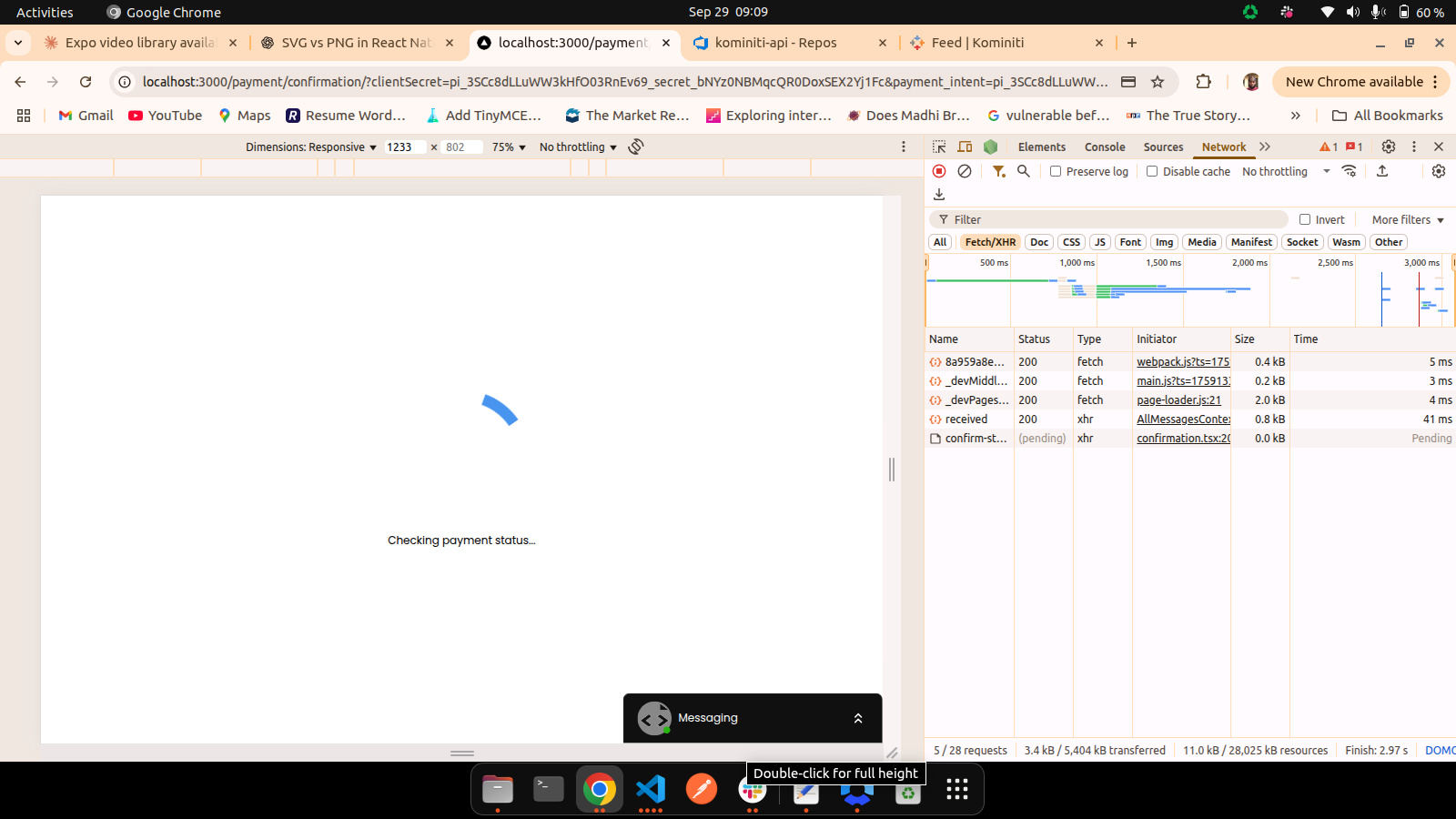Click the New Chrome available button
The width and height of the screenshot is (1456, 819).
pos(1354,82)
